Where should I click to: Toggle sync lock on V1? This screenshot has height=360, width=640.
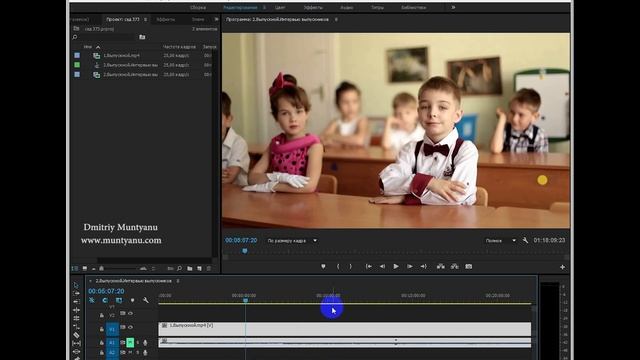click(123, 327)
